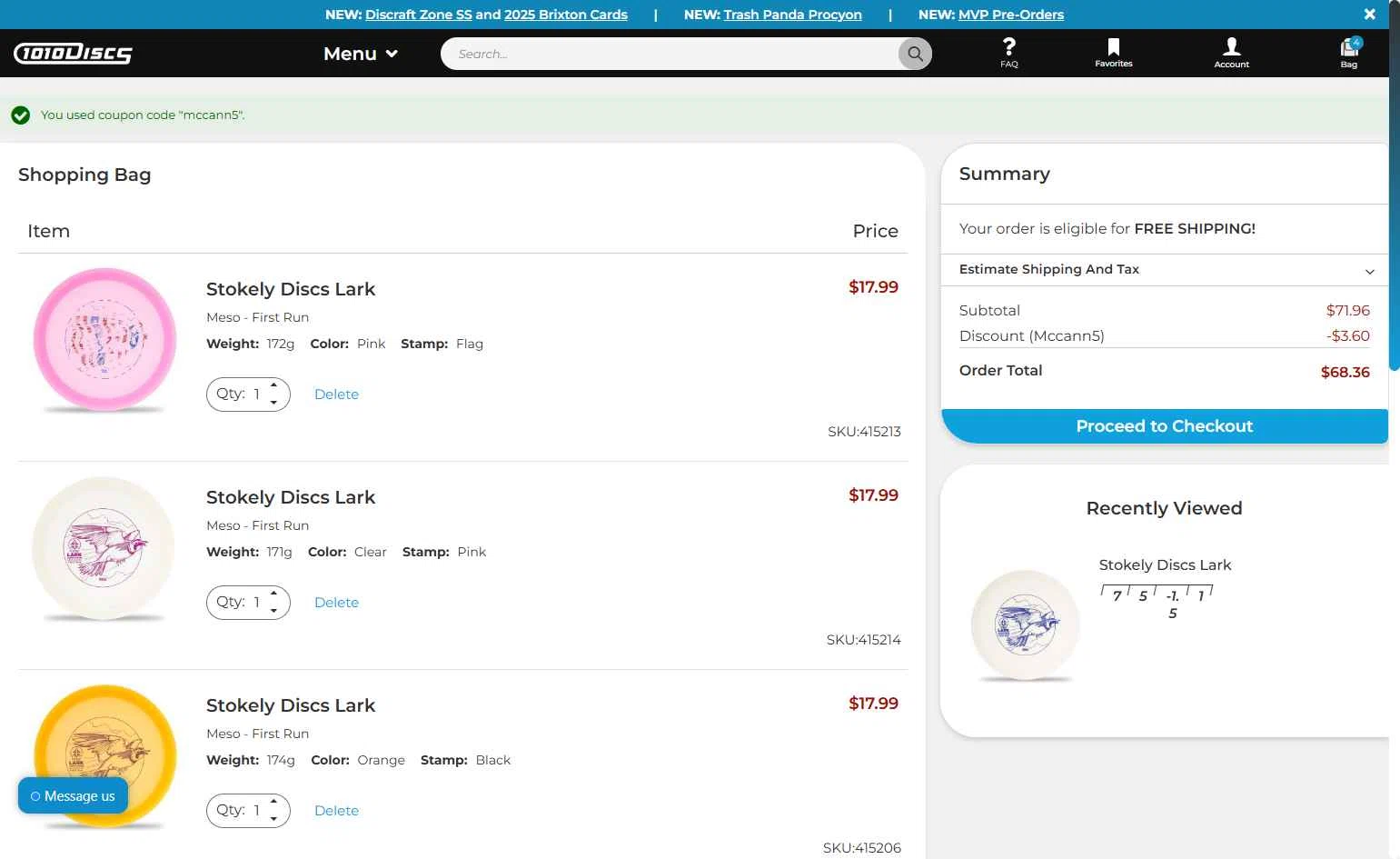Open Trash Panda Procyon link

[x=793, y=15]
